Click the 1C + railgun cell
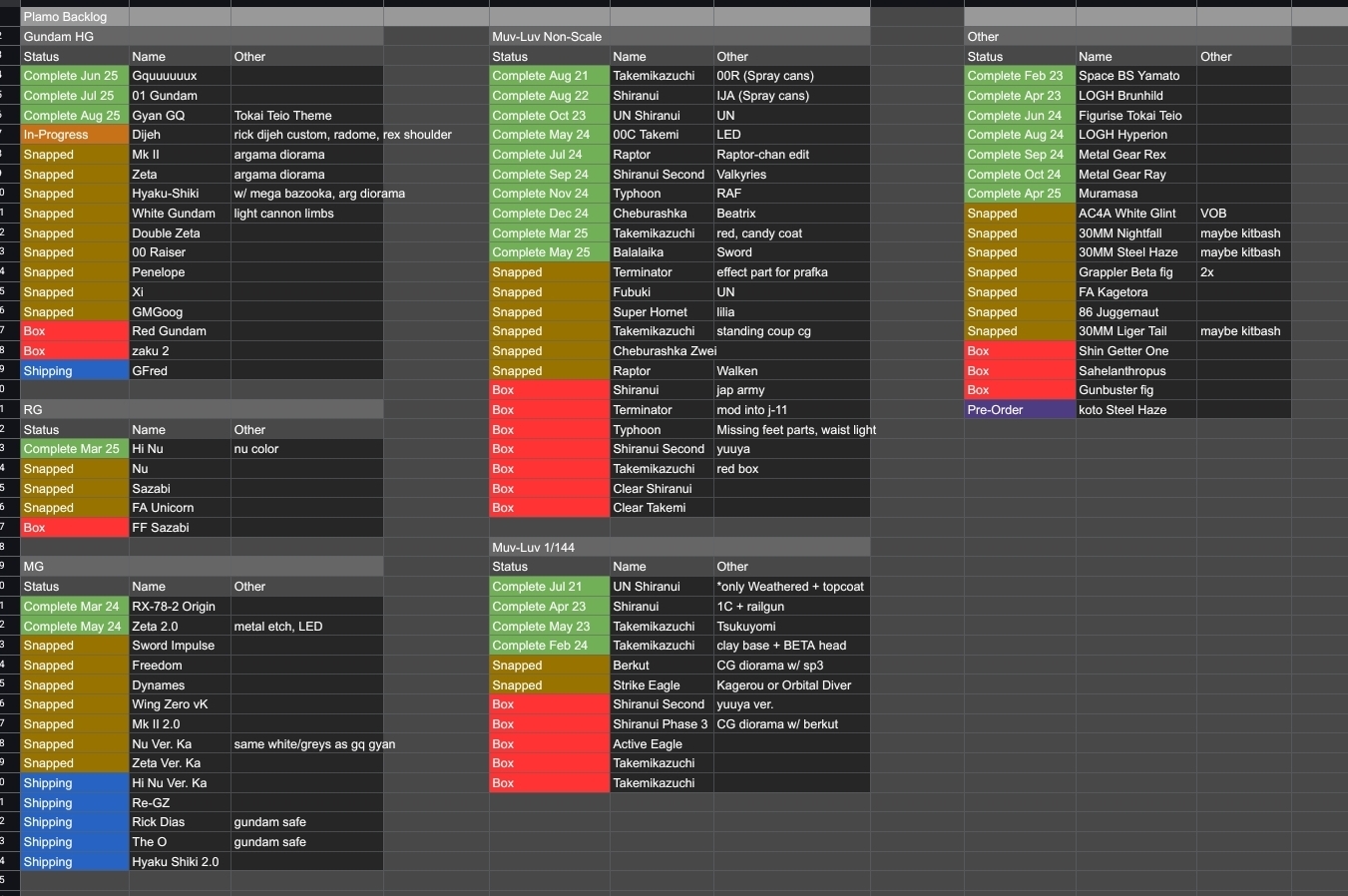The width and height of the screenshot is (1348, 896). tap(792, 607)
